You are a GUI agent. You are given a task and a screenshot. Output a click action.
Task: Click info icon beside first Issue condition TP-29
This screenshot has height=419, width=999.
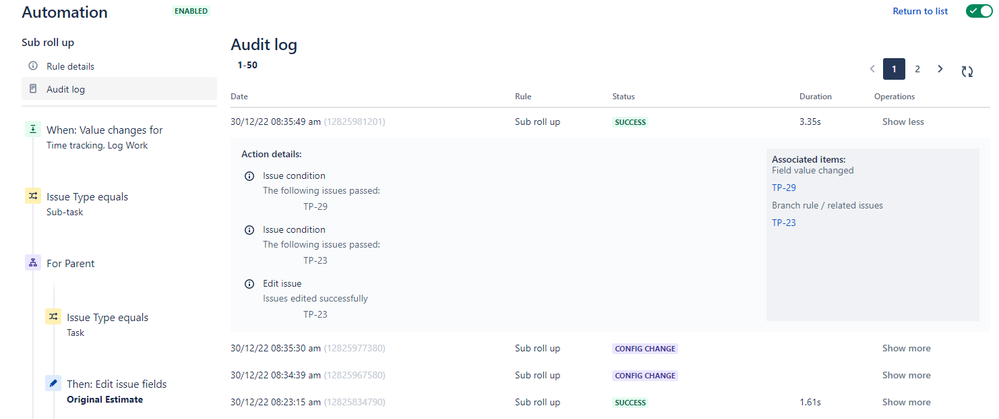[x=249, y=176]
